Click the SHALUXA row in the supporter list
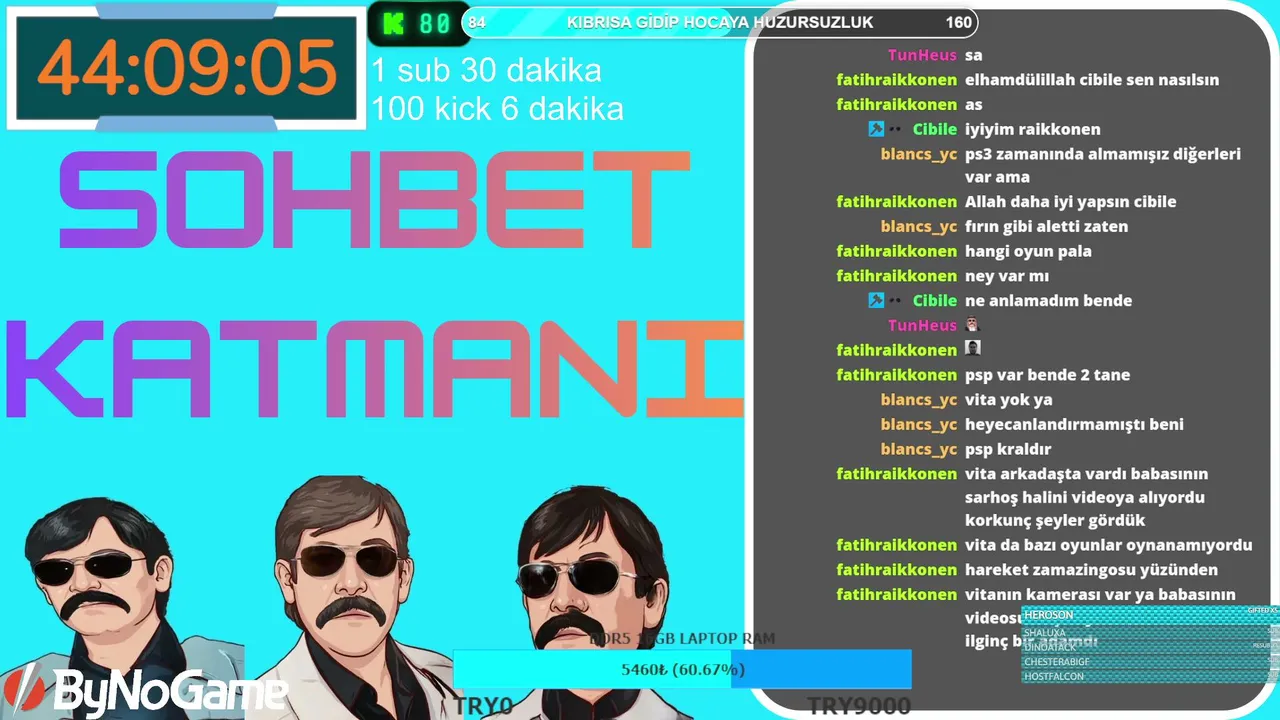 1150,632
